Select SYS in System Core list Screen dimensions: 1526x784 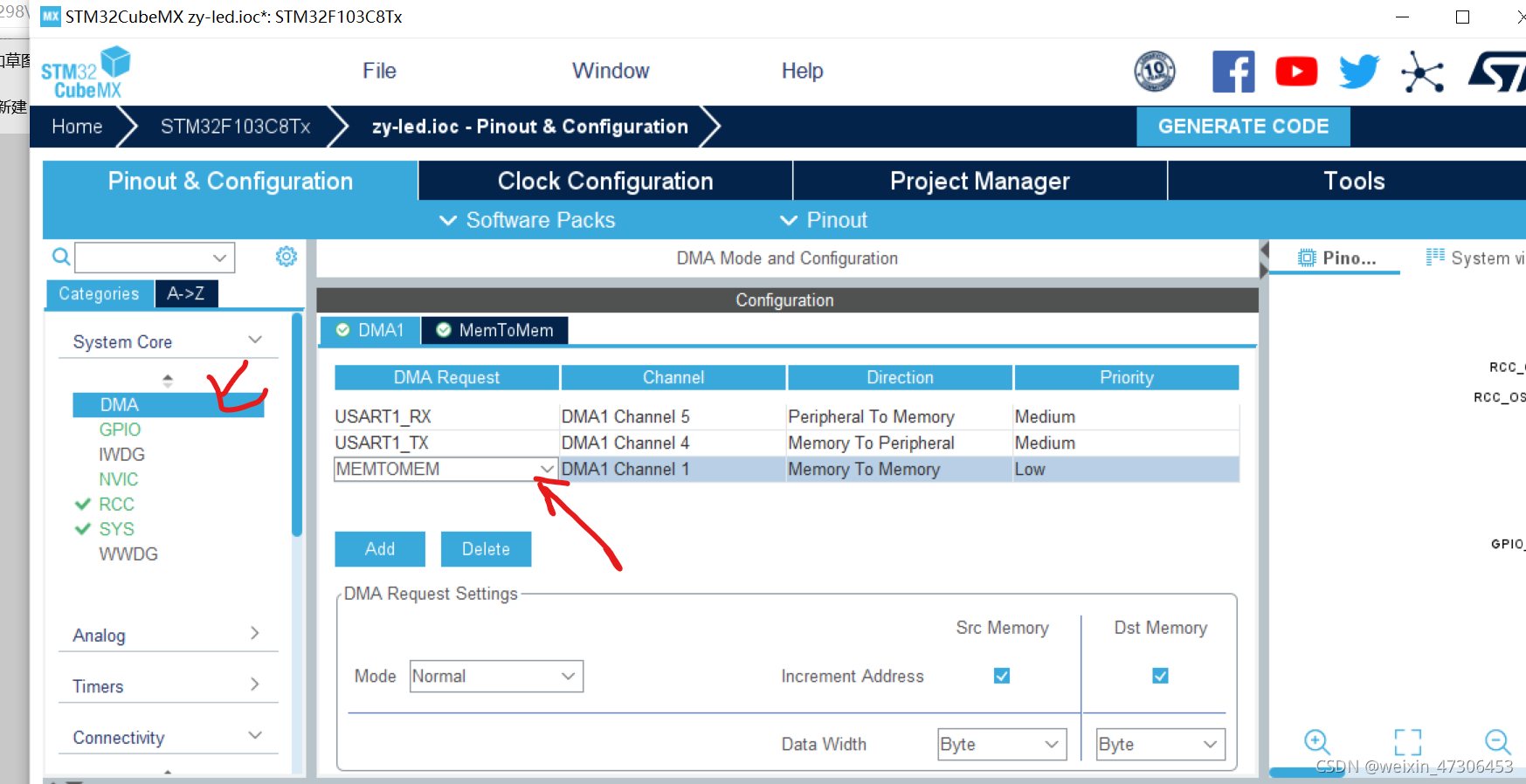coord(116,529)
